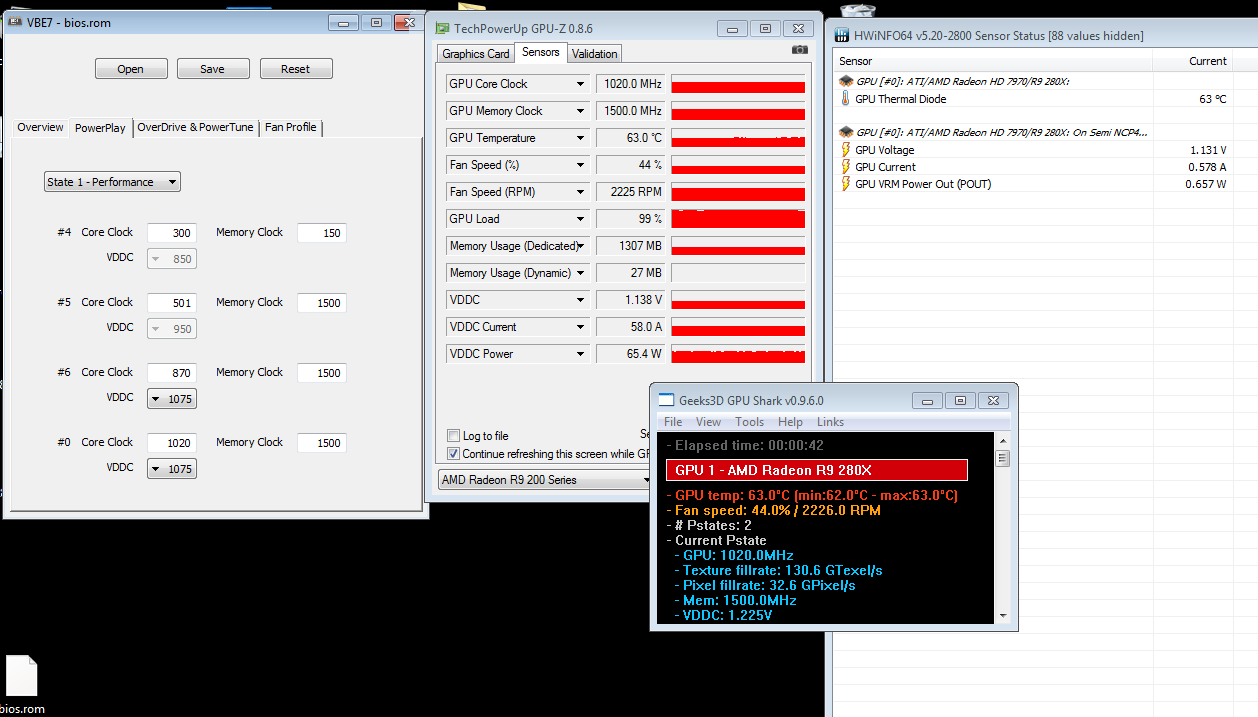Toggle the Log to file checkbox

click(453, 436)
